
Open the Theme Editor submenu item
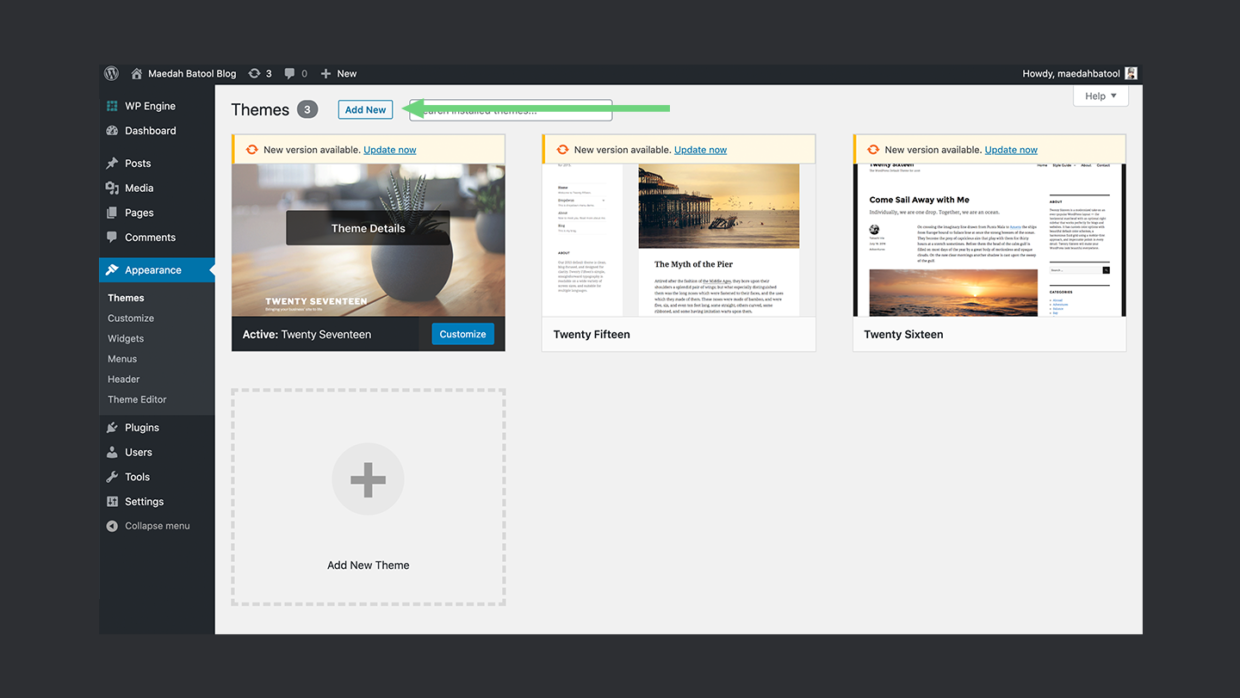(x=137, y=399)
